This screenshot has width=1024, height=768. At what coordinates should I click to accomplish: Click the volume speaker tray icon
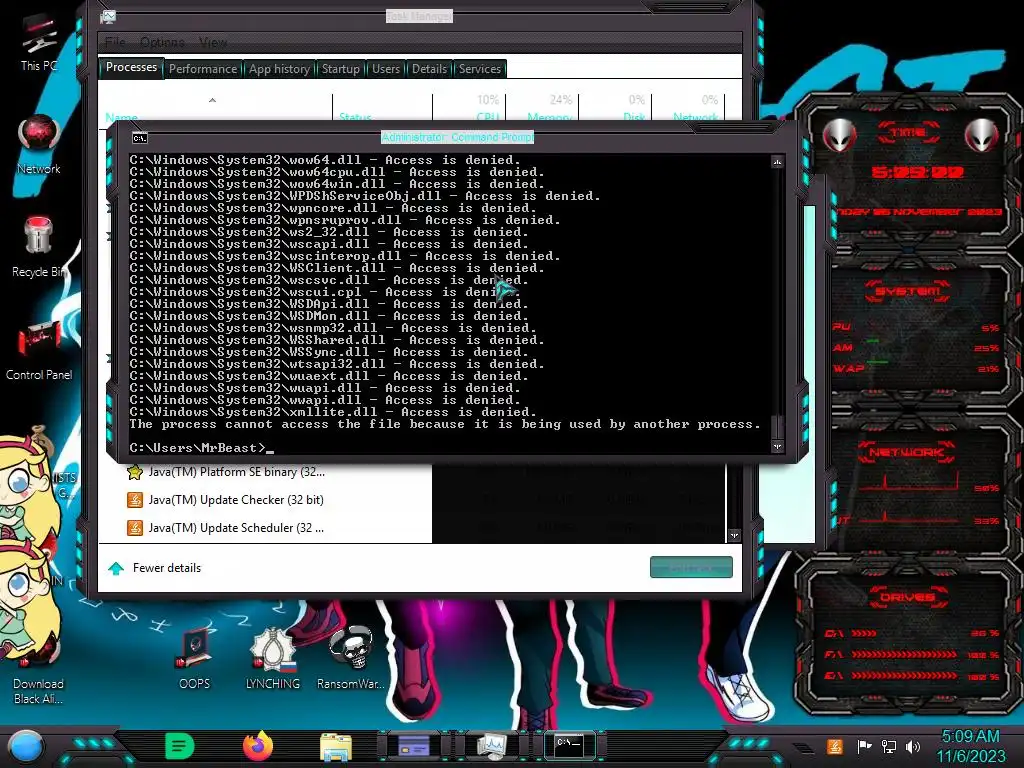913,746
